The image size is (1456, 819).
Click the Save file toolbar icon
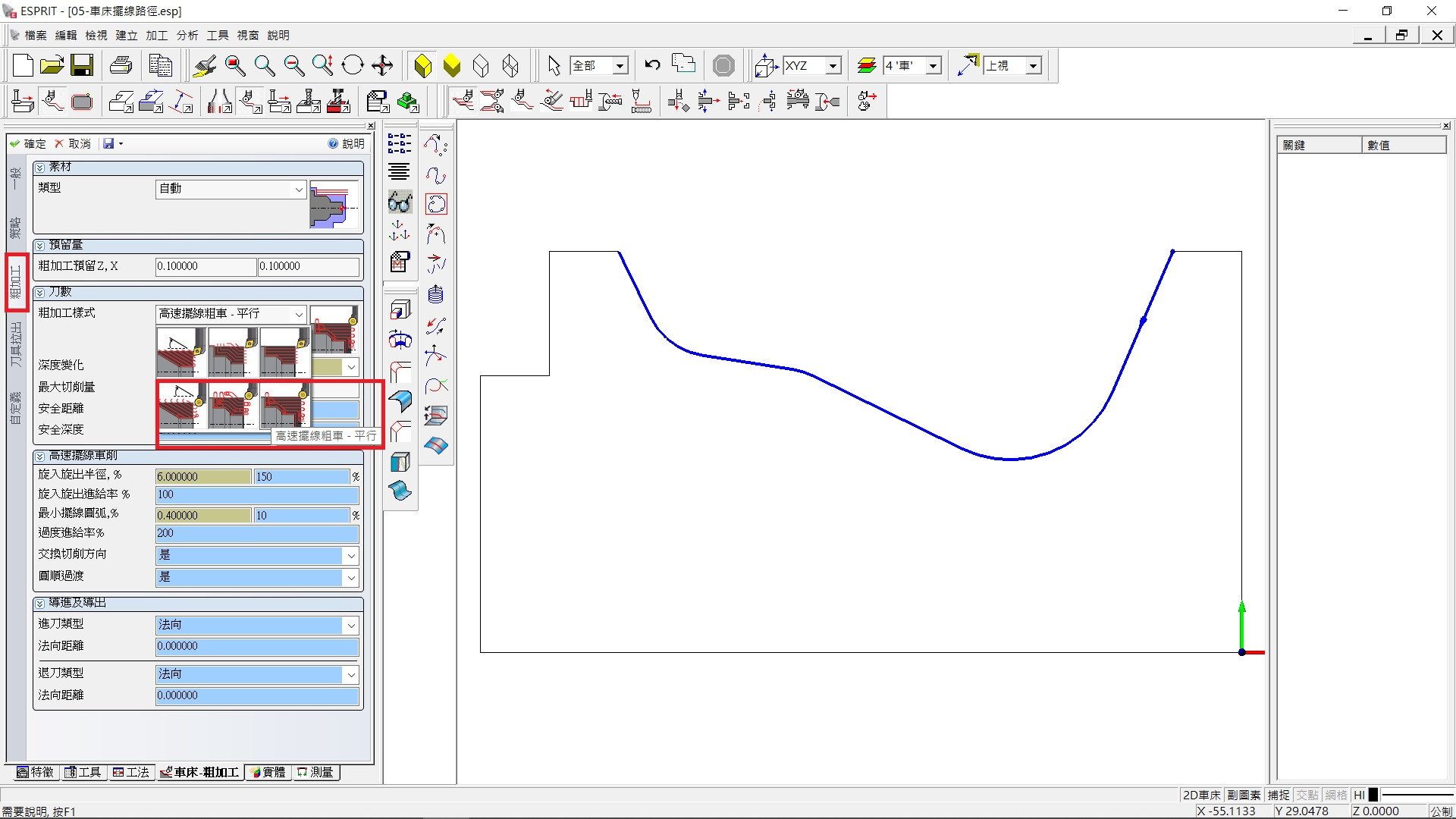point(81,66)
